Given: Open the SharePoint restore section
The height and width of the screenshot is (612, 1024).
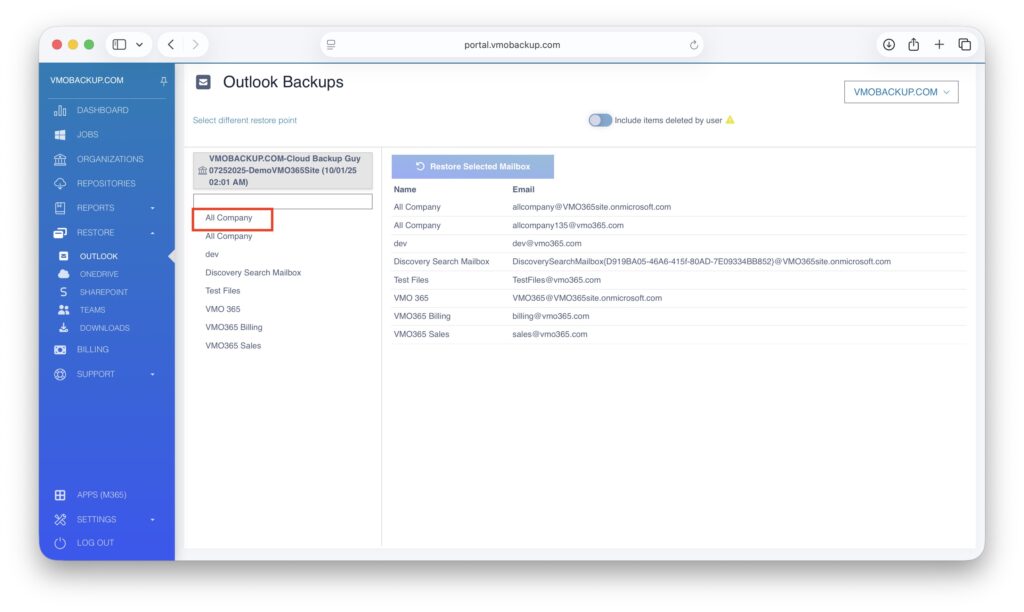Looking at the screenshot, I should 103,292.
